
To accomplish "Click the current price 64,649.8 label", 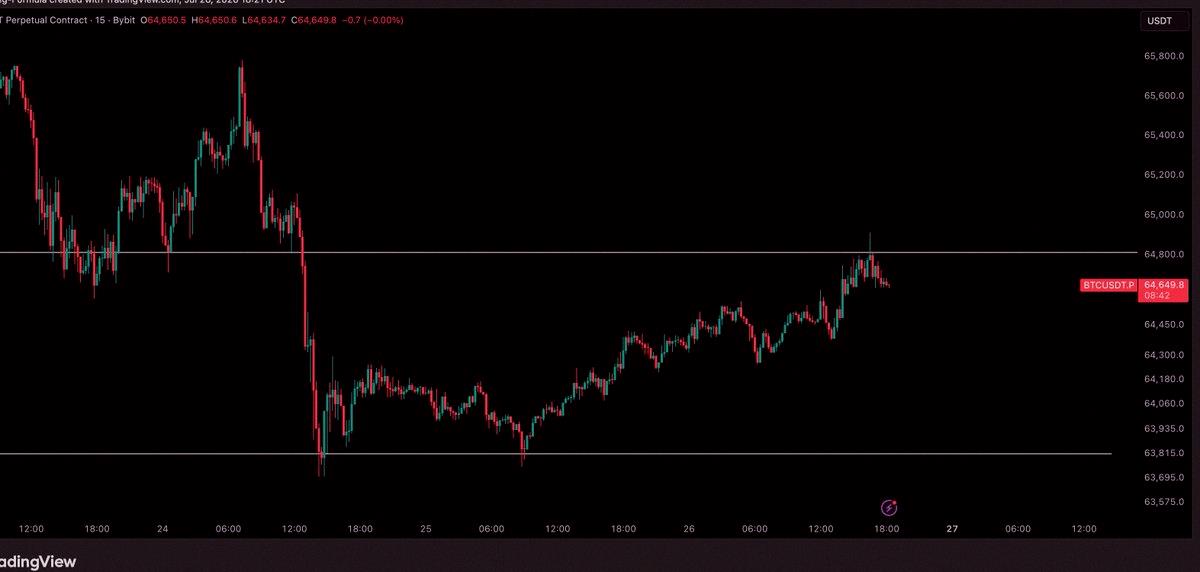I will [1163, 284].
